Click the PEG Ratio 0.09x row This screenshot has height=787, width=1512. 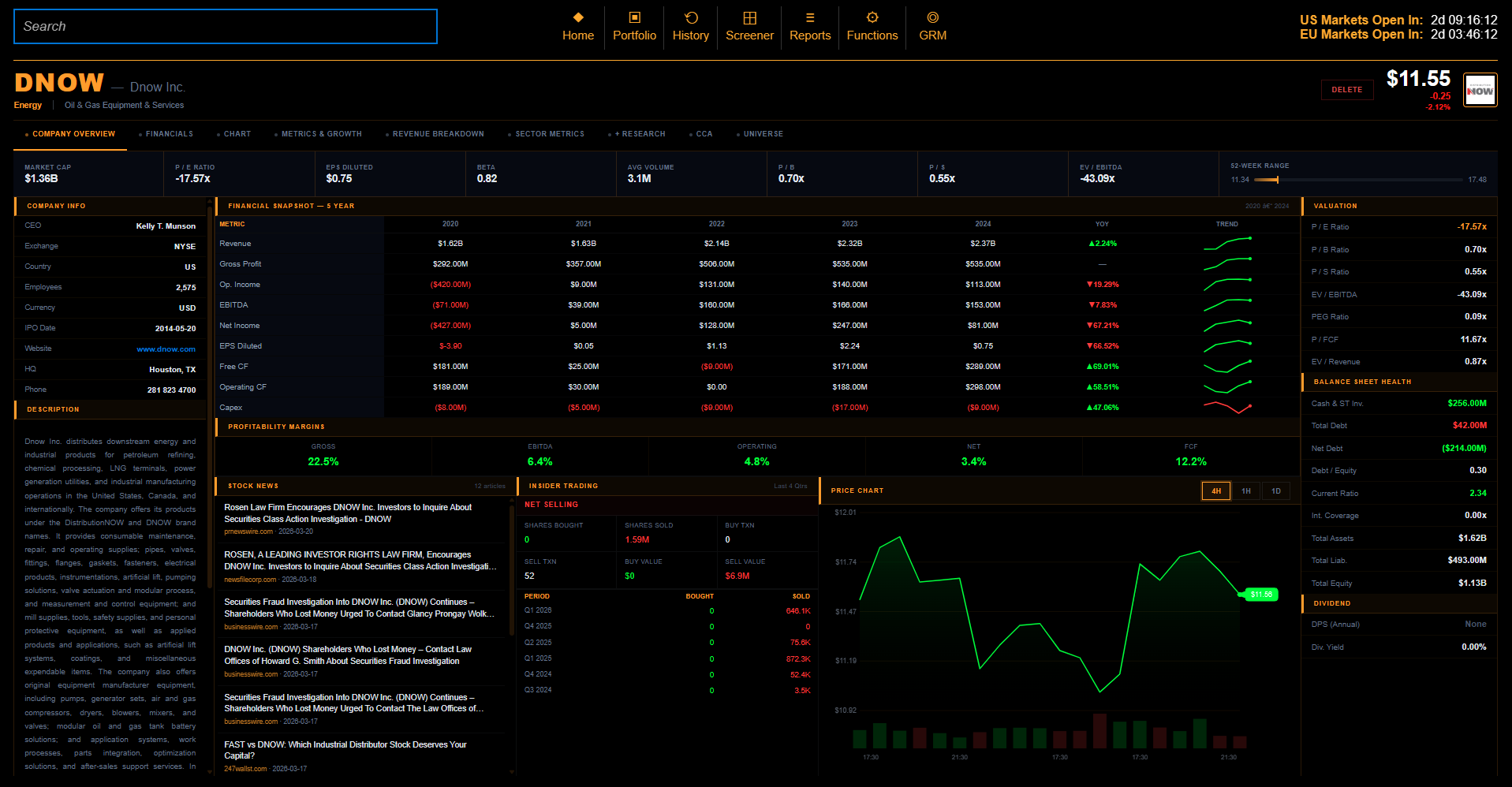1398,317
